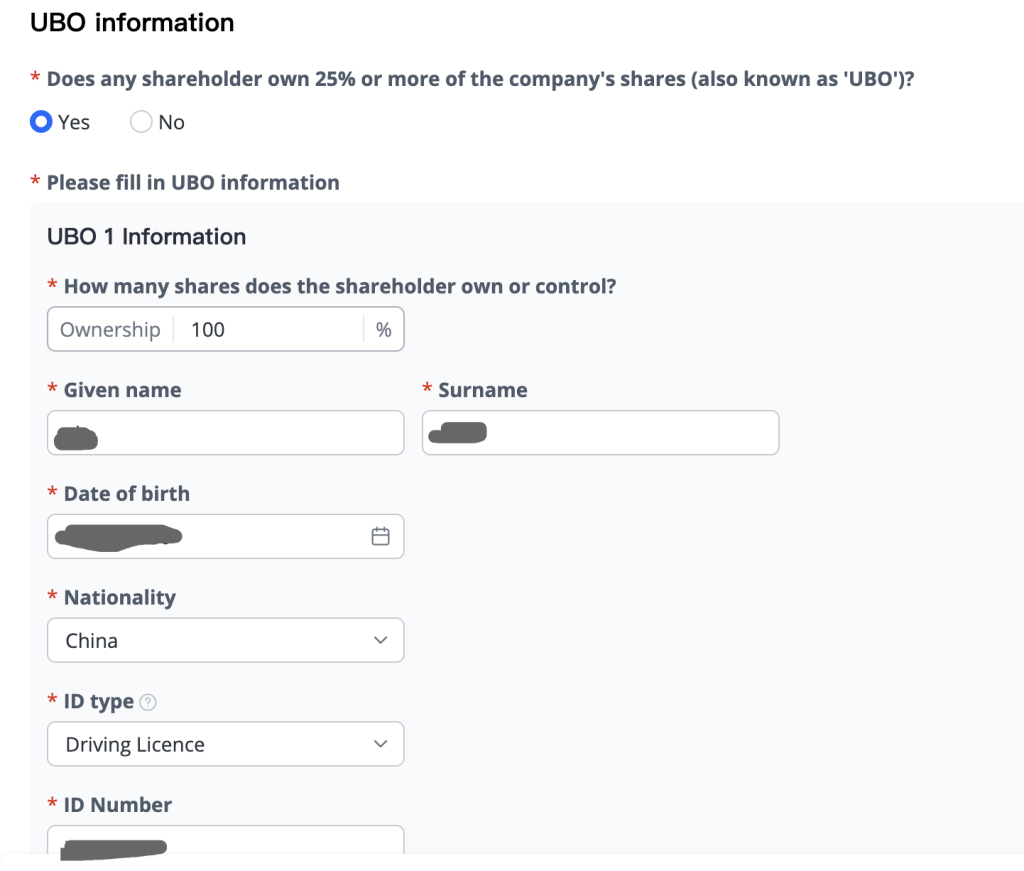1024x871 pixels.
Task: Expand the Driving Licence ID type dropdown
Action: pyautogui.click(x=226, y=744)
